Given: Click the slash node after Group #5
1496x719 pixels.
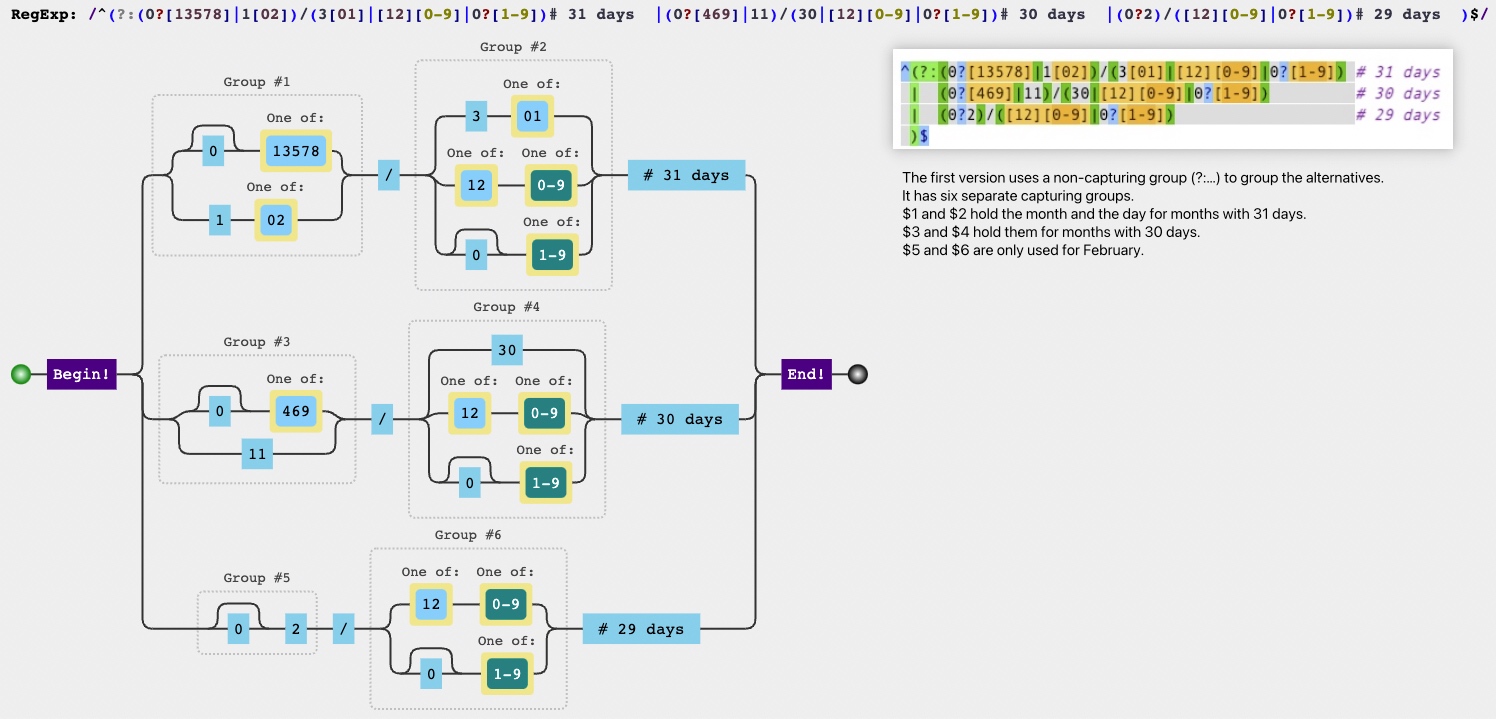Looking at the screenshot, I should tap(343, 630).
